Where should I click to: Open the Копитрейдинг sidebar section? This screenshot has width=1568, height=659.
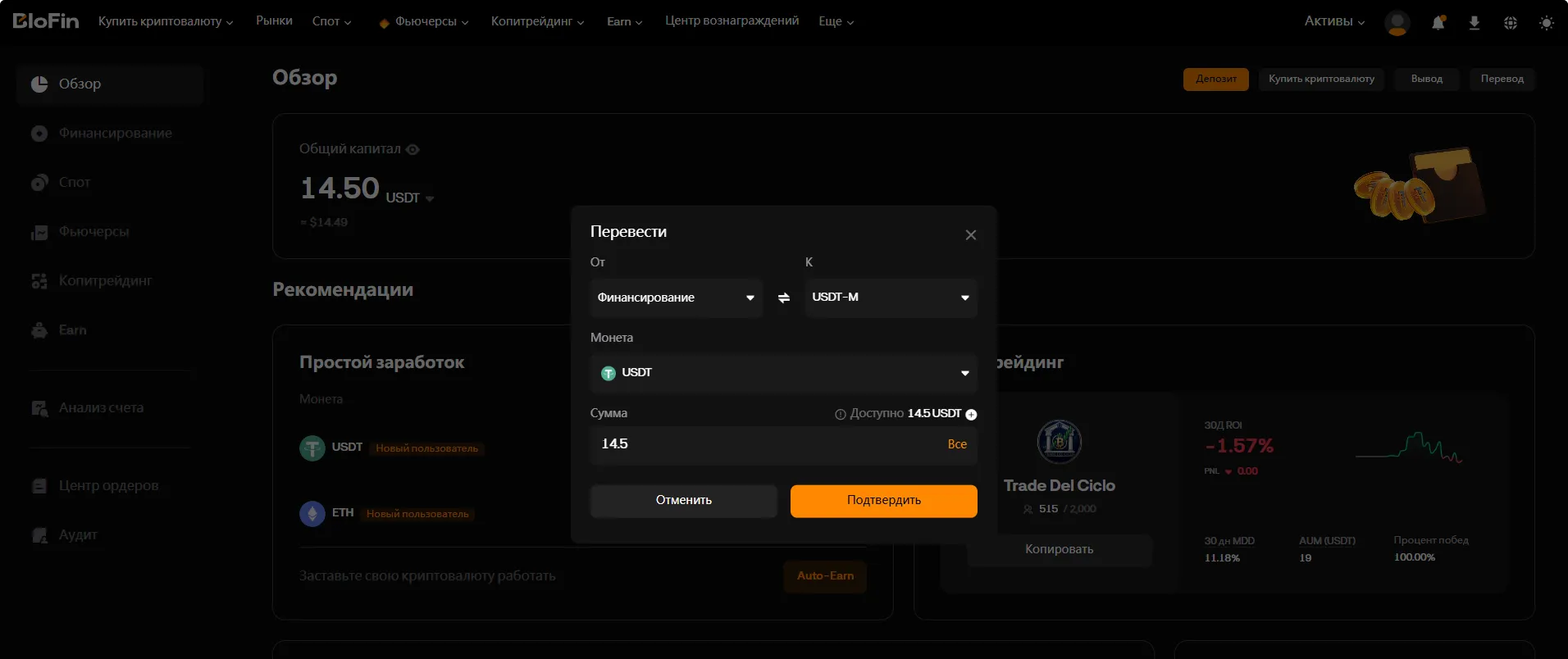(110, 281)
